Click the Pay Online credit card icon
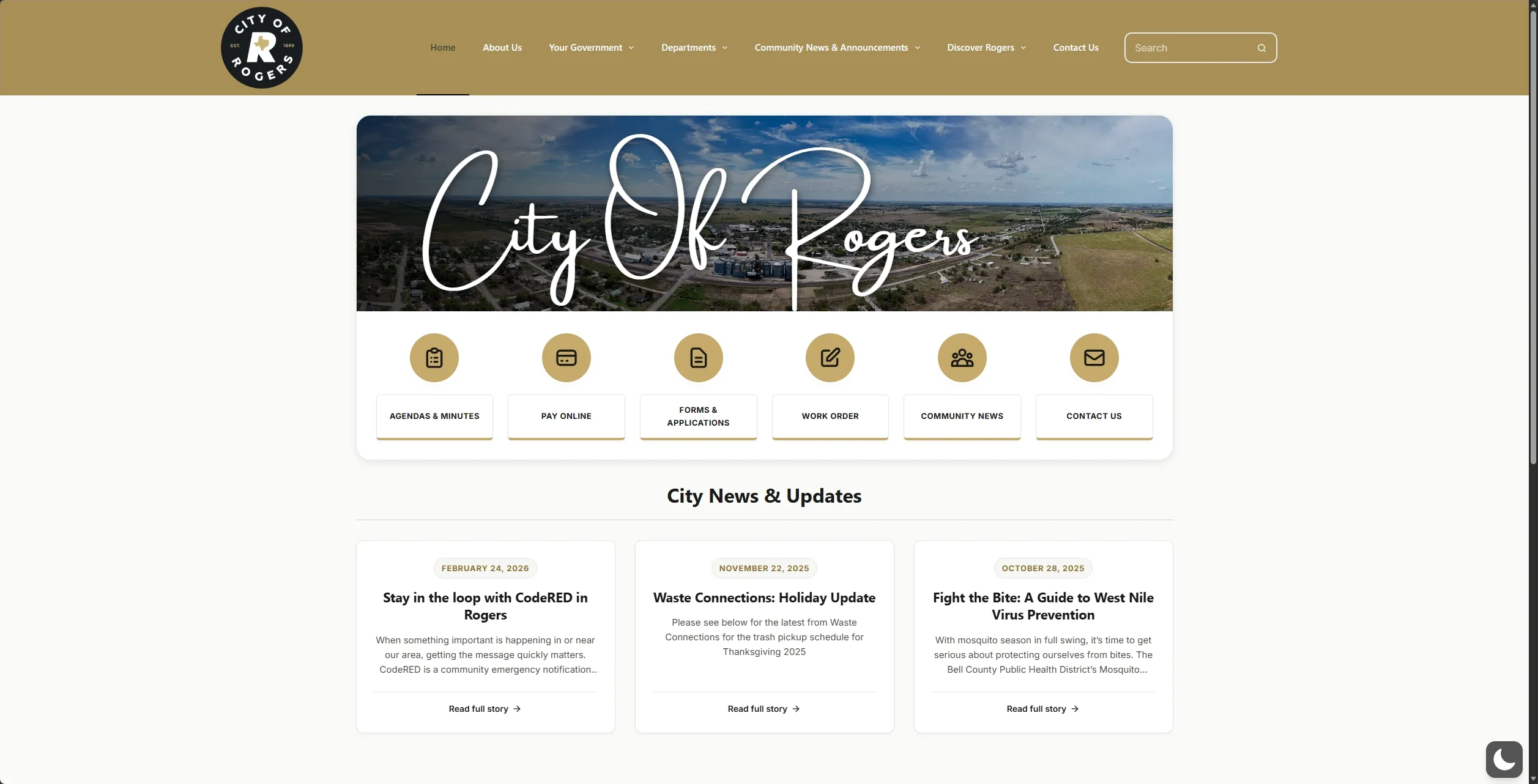Viewport: 1538px width, 784px height. tap(565, 357)
